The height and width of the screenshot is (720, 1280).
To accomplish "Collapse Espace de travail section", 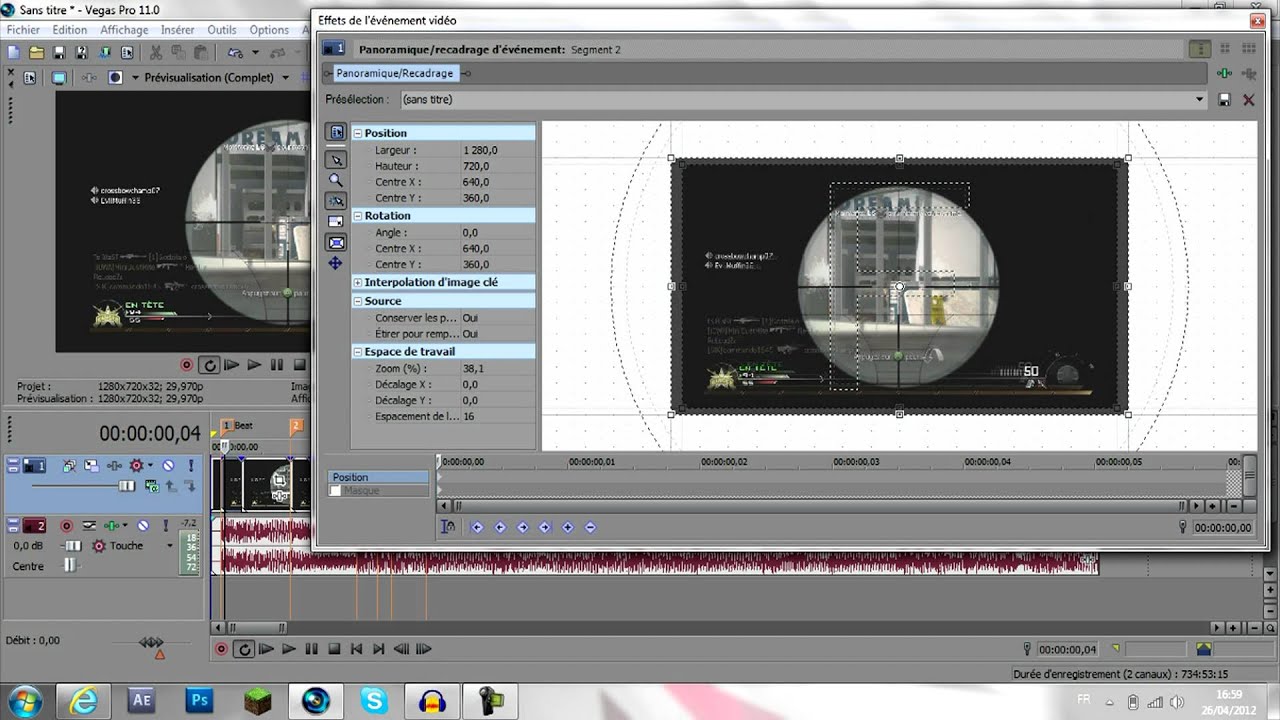I will point(358,352).
